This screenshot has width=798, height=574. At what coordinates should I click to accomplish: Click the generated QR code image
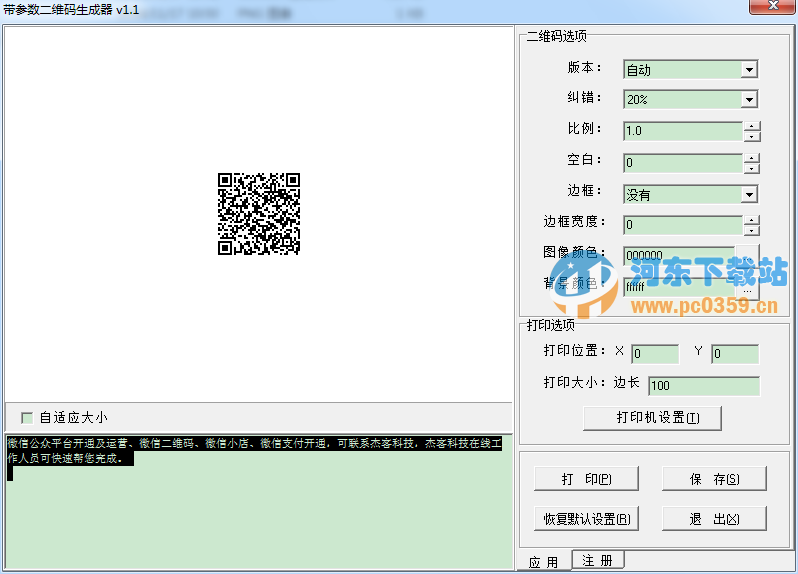pyautogui.click(x=259, y=214)
